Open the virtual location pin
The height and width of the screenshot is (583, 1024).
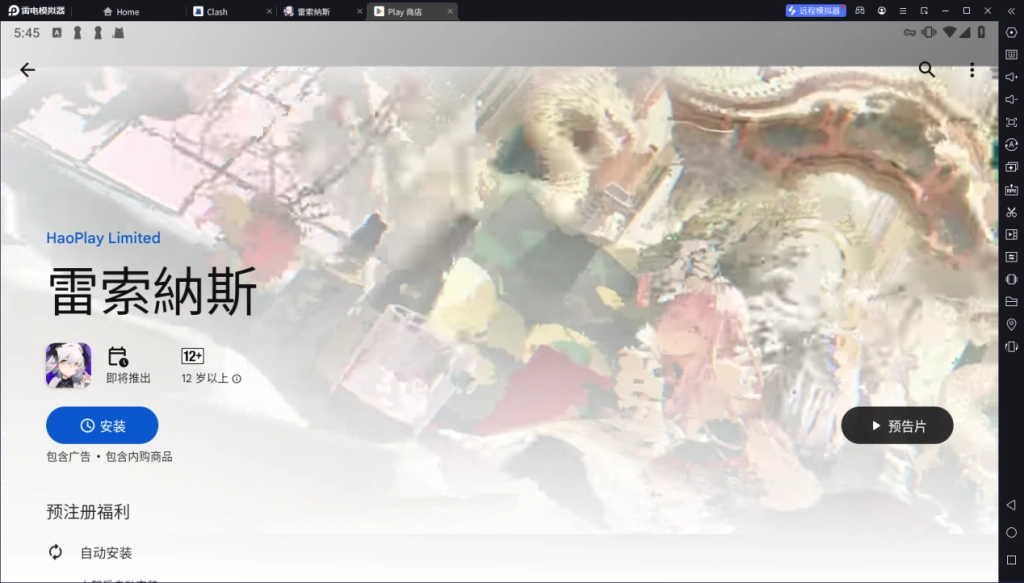[1012, 324]
